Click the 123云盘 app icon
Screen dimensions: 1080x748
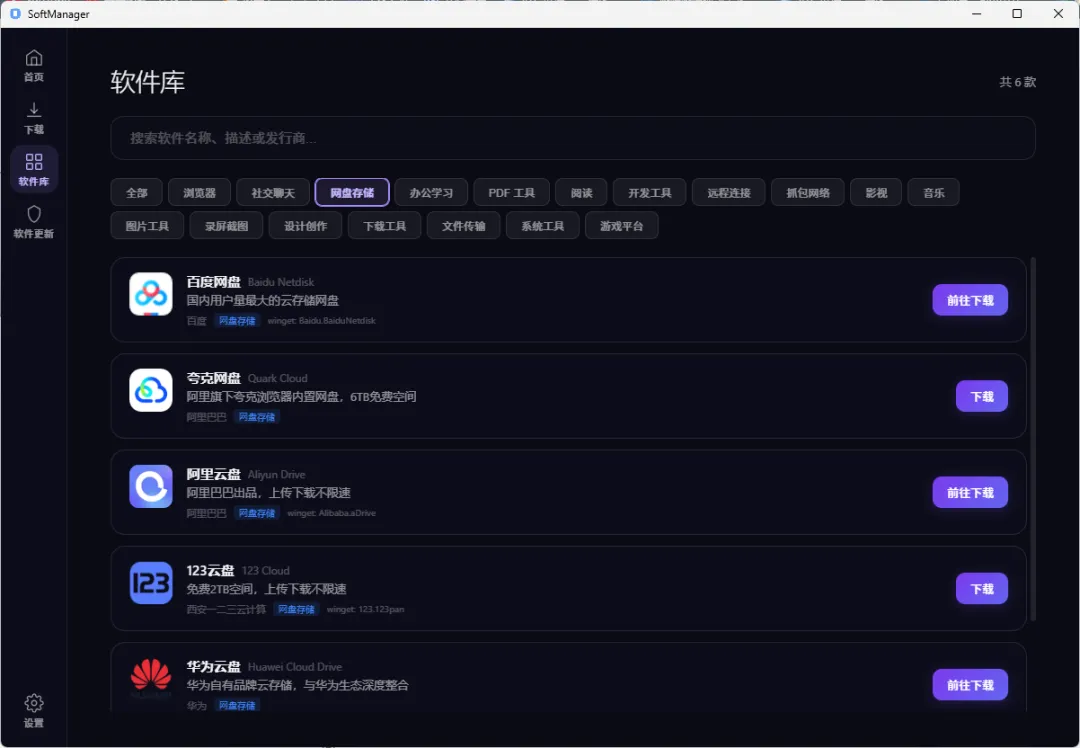point(151,583)
